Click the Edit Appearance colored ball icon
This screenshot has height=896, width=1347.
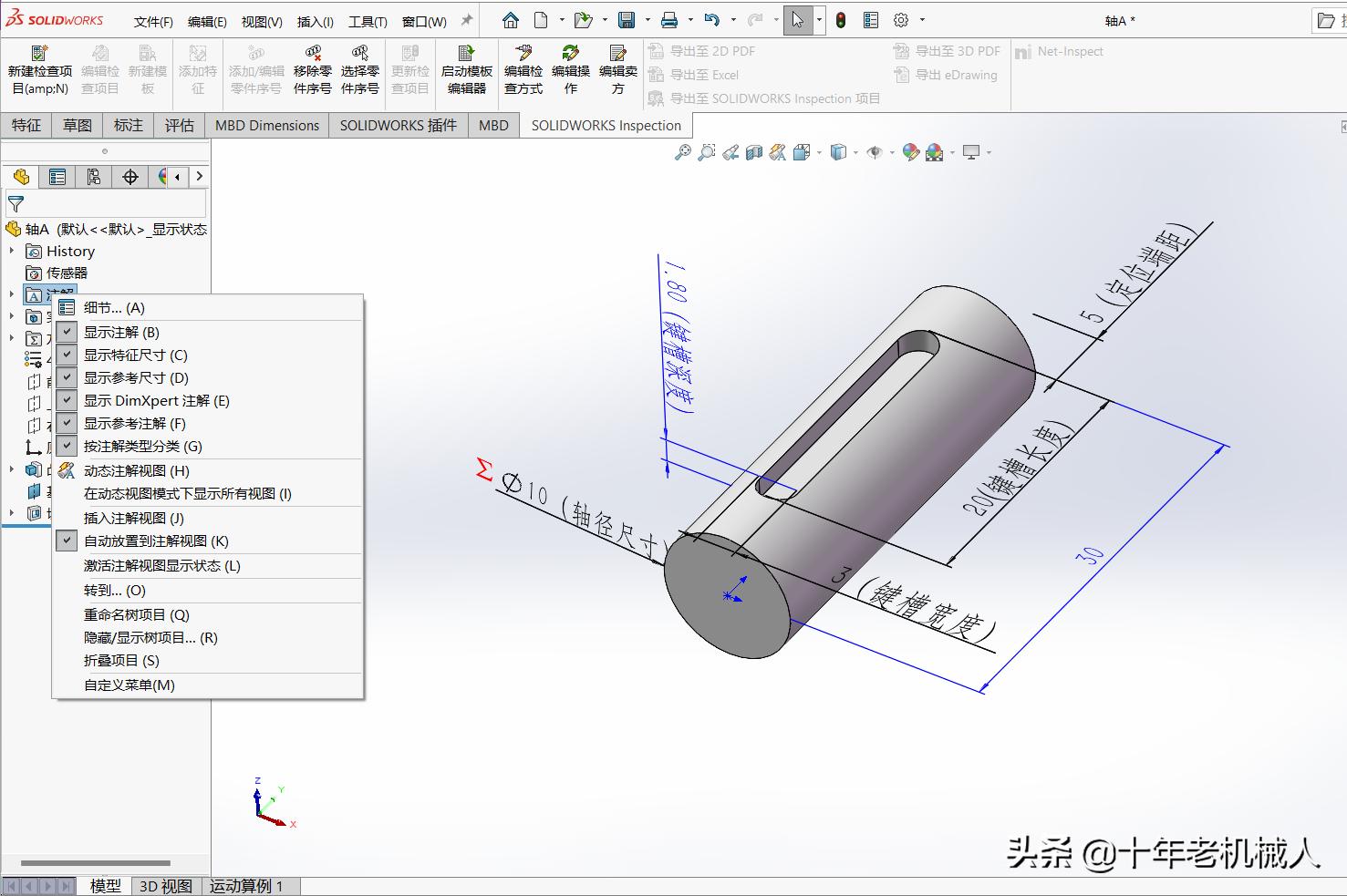tap(911, 152)
